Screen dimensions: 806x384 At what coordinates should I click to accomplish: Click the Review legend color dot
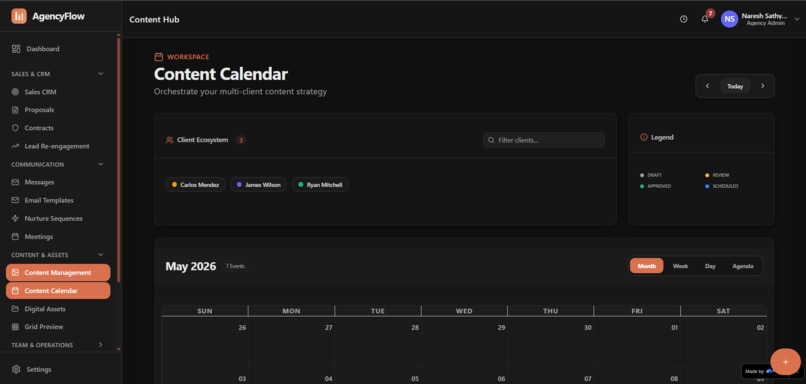[x=707, y=175]
